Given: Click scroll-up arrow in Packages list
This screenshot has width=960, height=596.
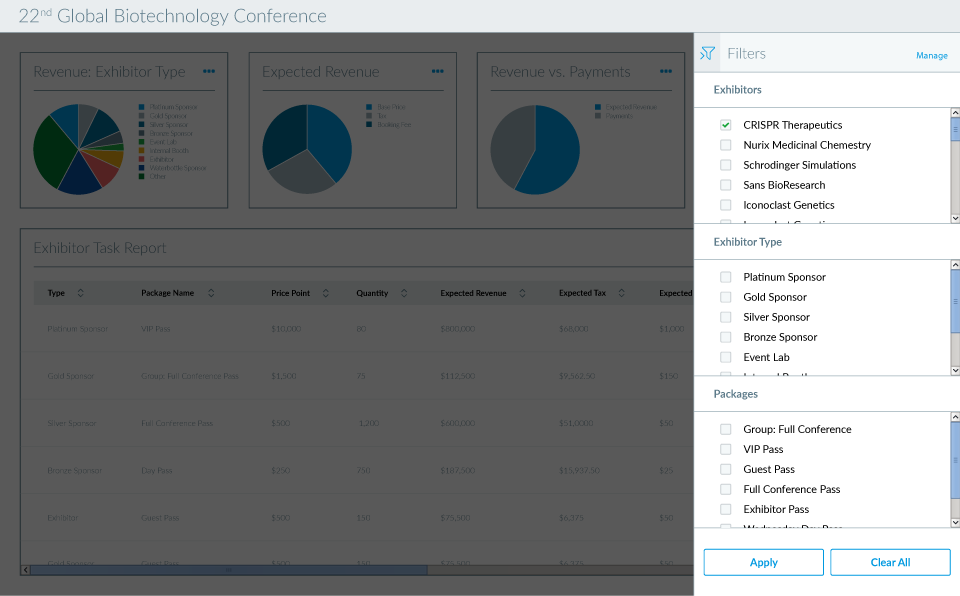Looking at the screenshot, I should click(x=955, y=417).
